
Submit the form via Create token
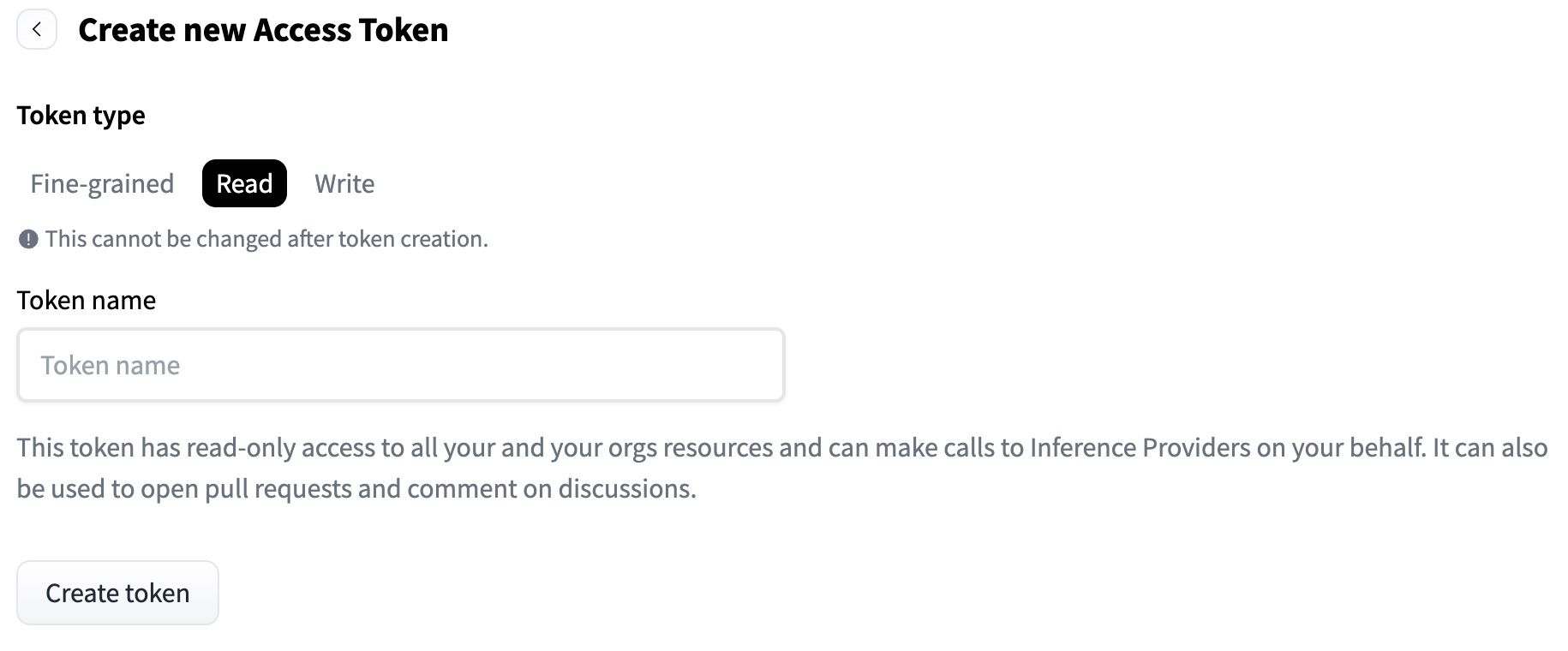(117, 592)
